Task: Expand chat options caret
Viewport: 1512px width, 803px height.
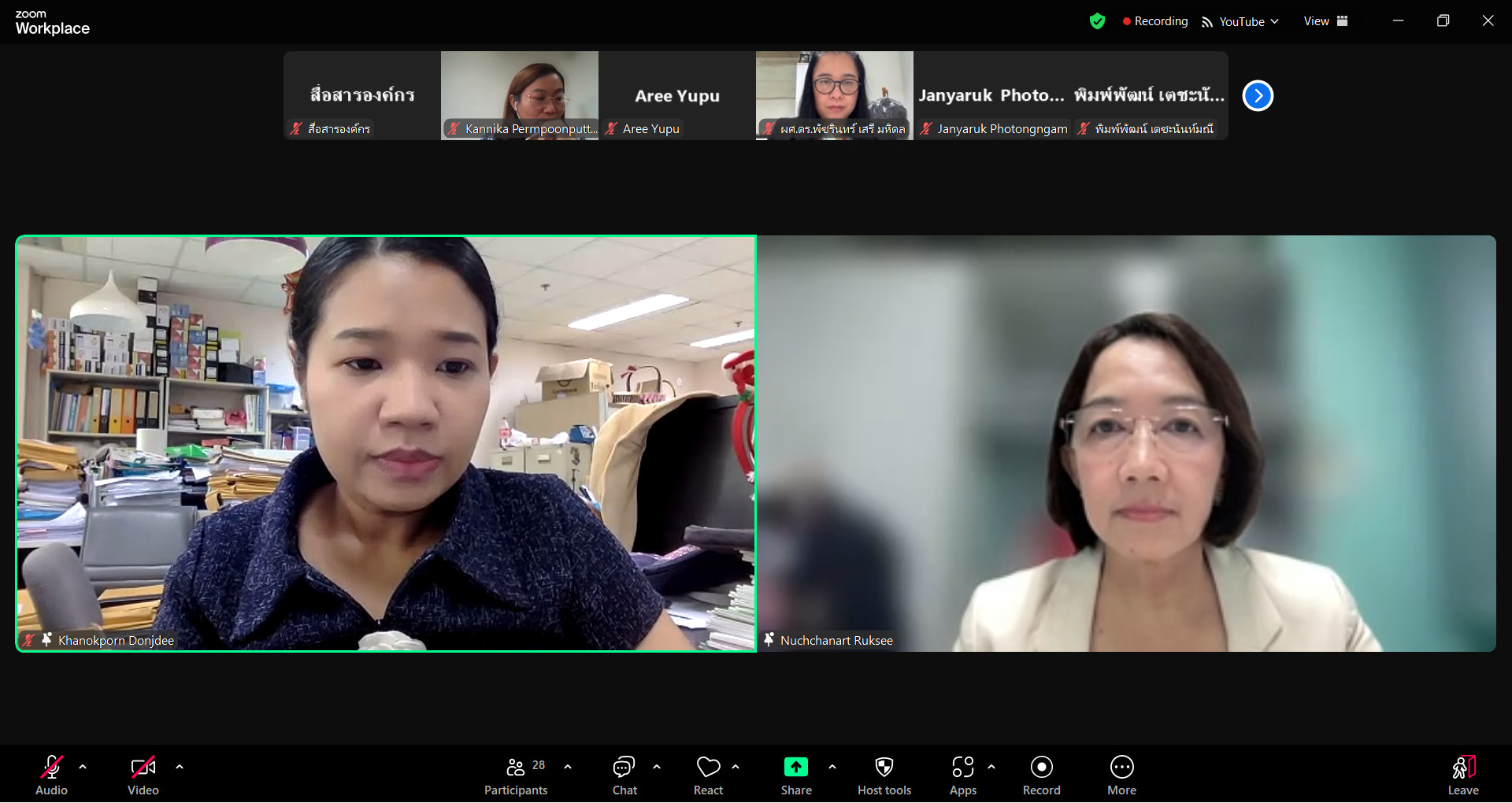Action: (x=657, y=767)
